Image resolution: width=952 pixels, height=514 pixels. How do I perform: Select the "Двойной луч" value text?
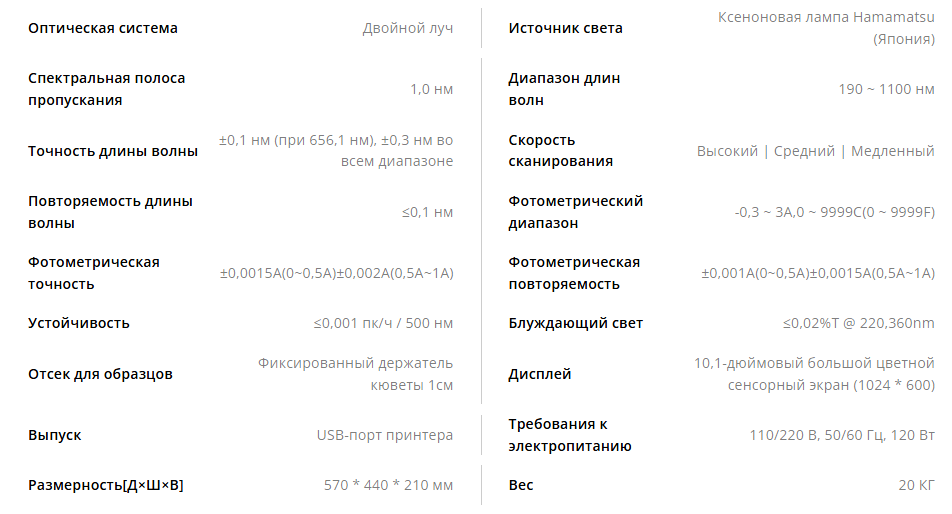click(x=407, y=29)
